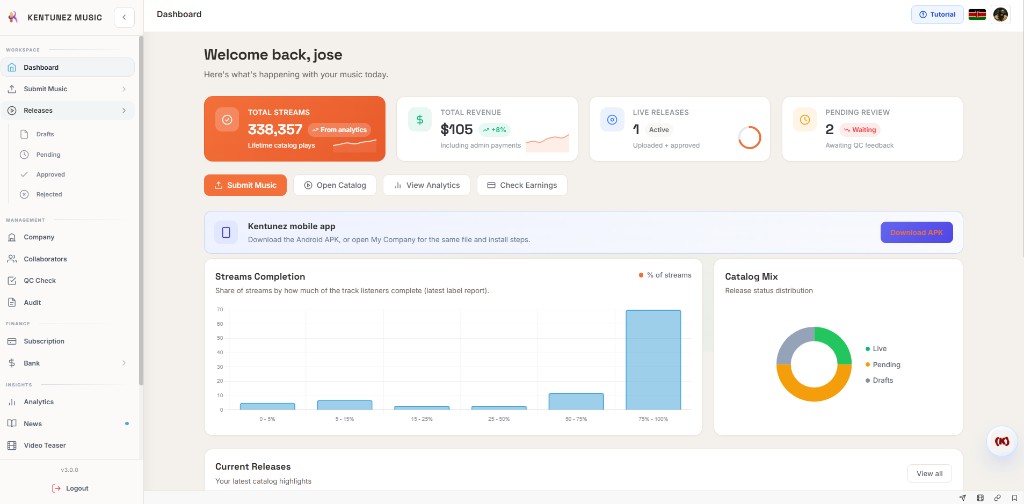Click the sidebar vertical scrollbar
Viewport: 1024px width, 504px height.
click(x=141, y=210)
